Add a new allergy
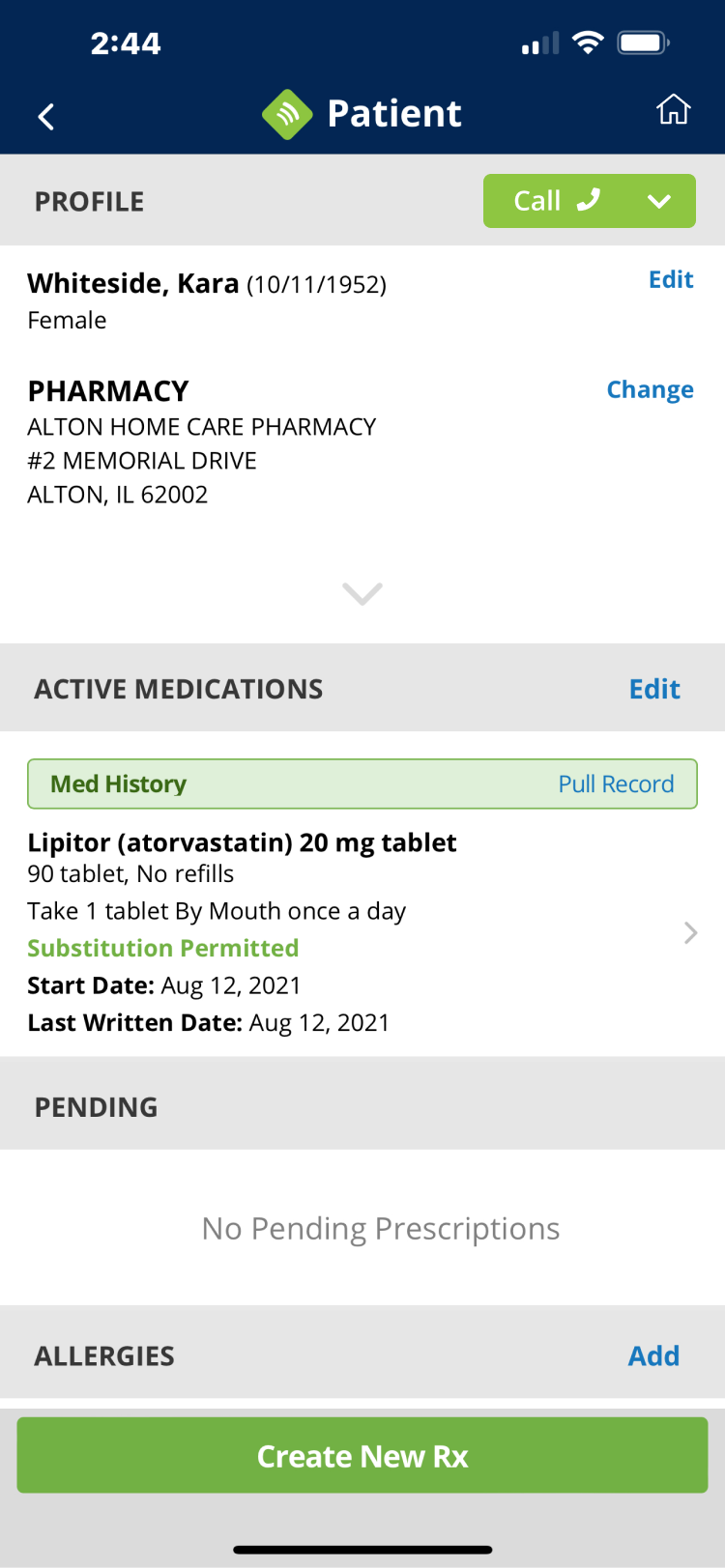The height and width of the screenshot is (1568, 725). pos(653,1355)
